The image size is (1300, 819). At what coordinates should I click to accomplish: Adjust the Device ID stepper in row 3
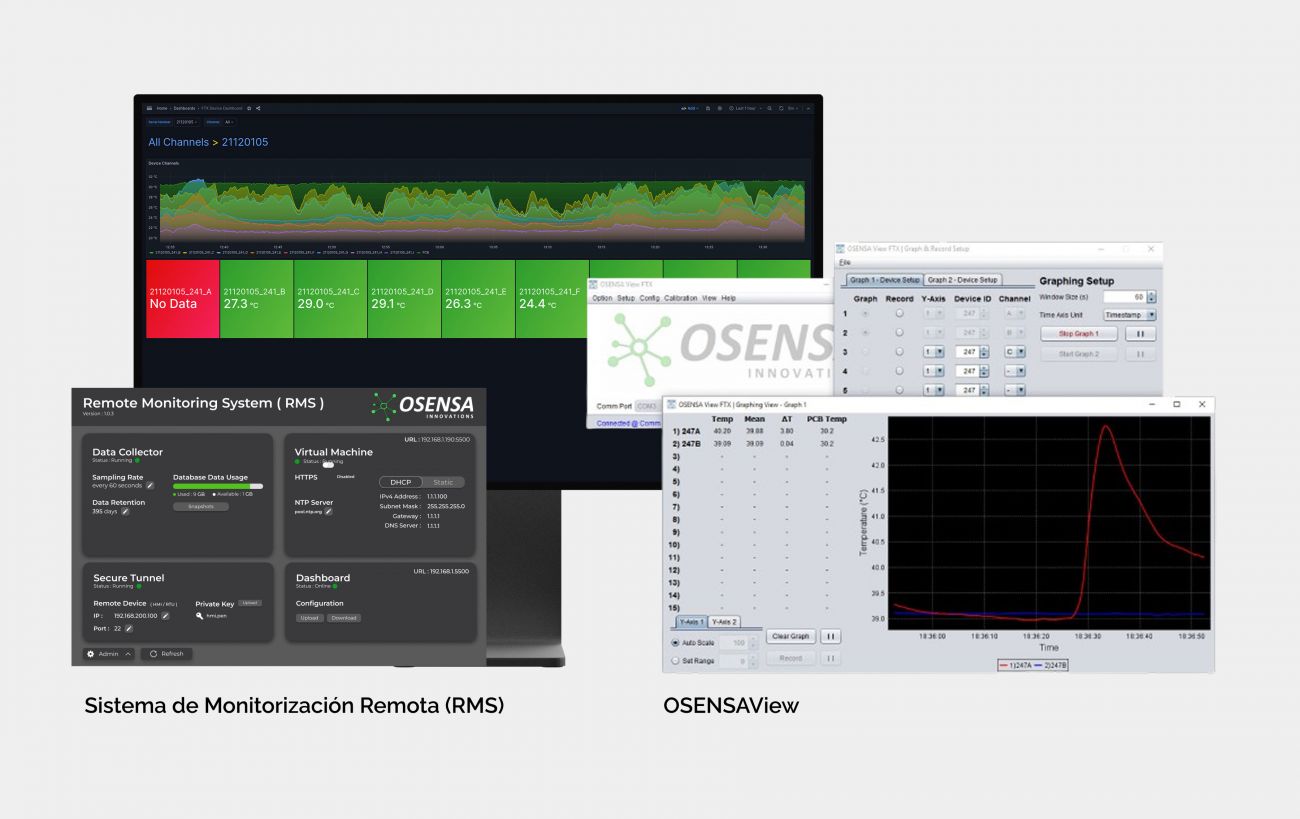[x=984, y=352]
